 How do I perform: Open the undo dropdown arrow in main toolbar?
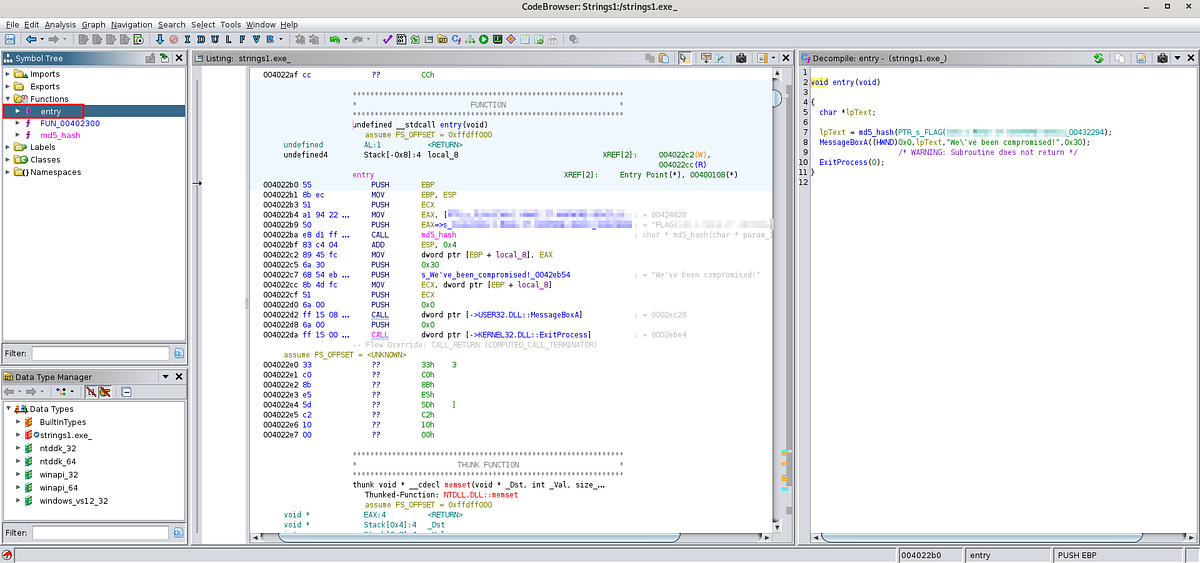pos(346,39)
